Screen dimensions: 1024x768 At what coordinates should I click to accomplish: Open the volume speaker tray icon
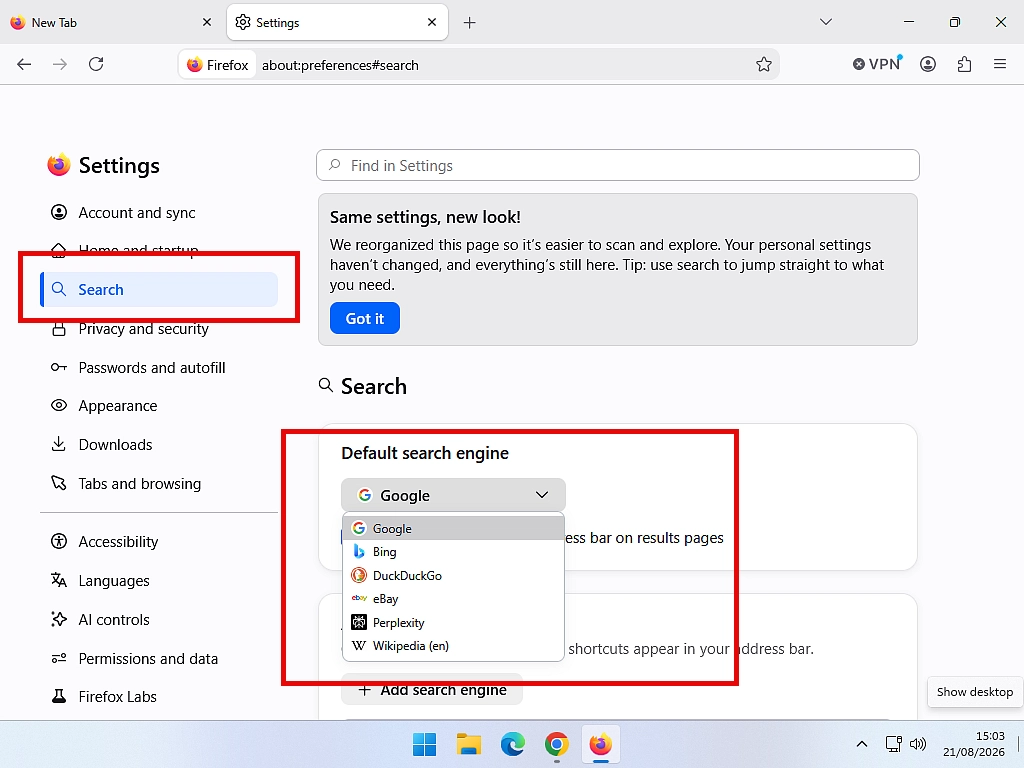[x=918, y=744]
